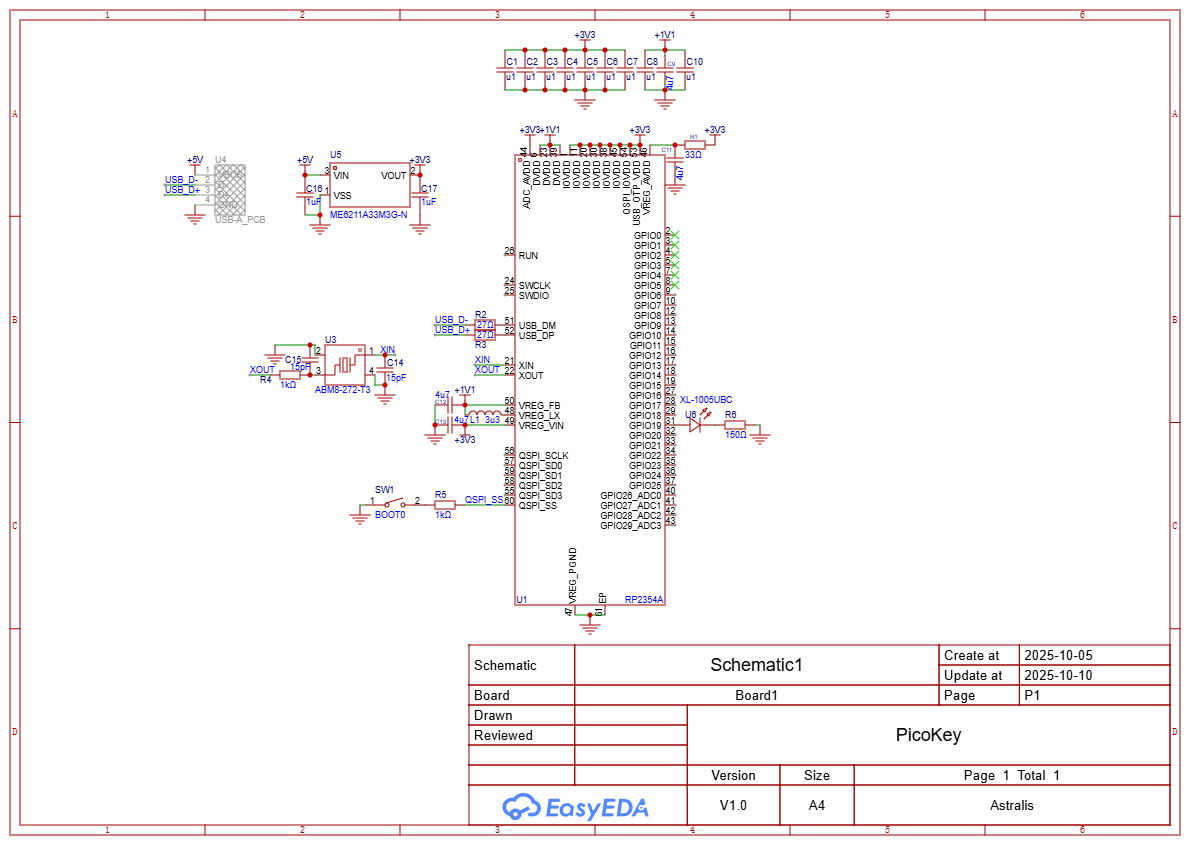Click the R1 33Ω resistor
This screenshot has height=845, width=1190.
(693, 144)
